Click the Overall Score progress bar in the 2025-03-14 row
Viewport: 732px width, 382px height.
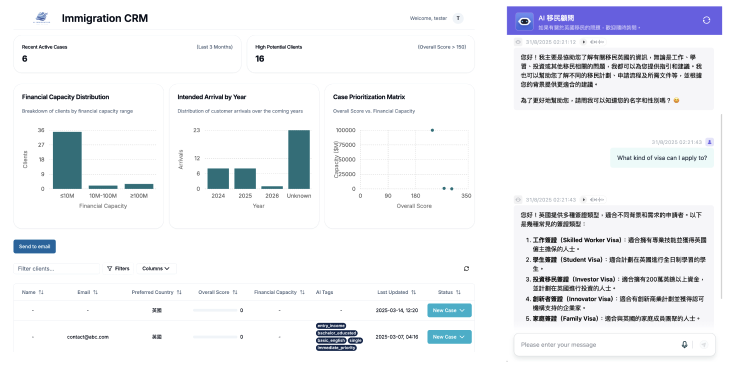215,310
